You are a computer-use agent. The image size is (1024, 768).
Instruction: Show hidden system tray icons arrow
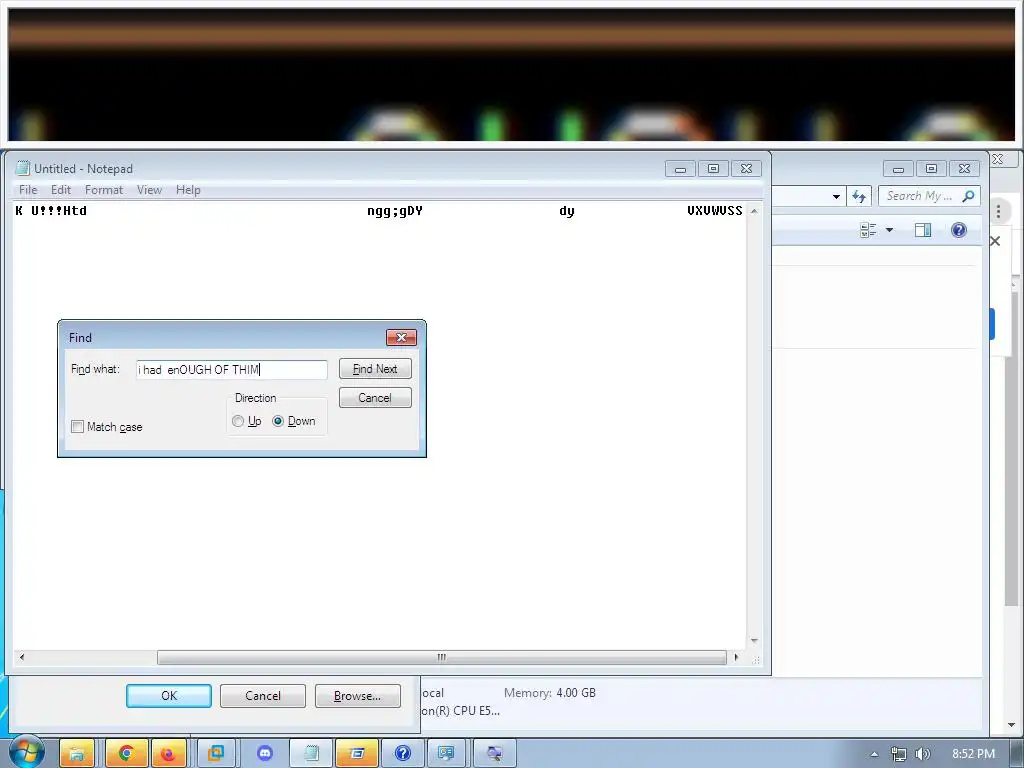point(874,754)
